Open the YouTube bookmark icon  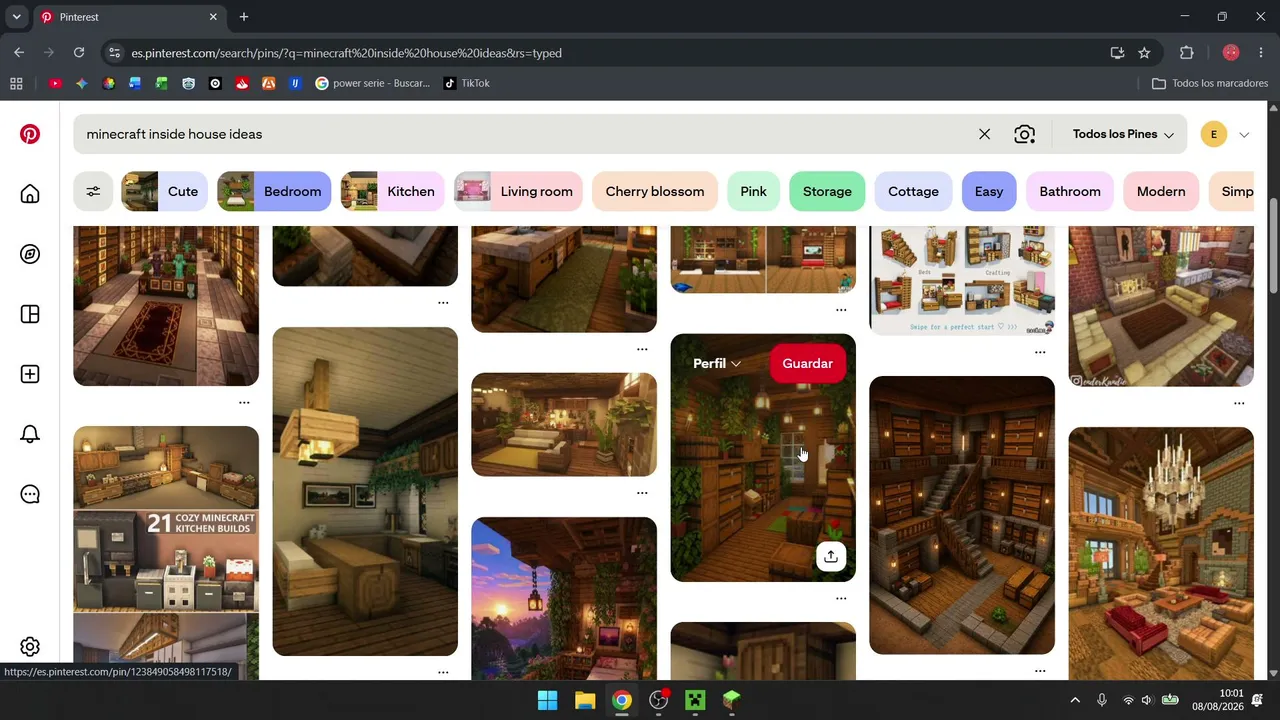55,83
